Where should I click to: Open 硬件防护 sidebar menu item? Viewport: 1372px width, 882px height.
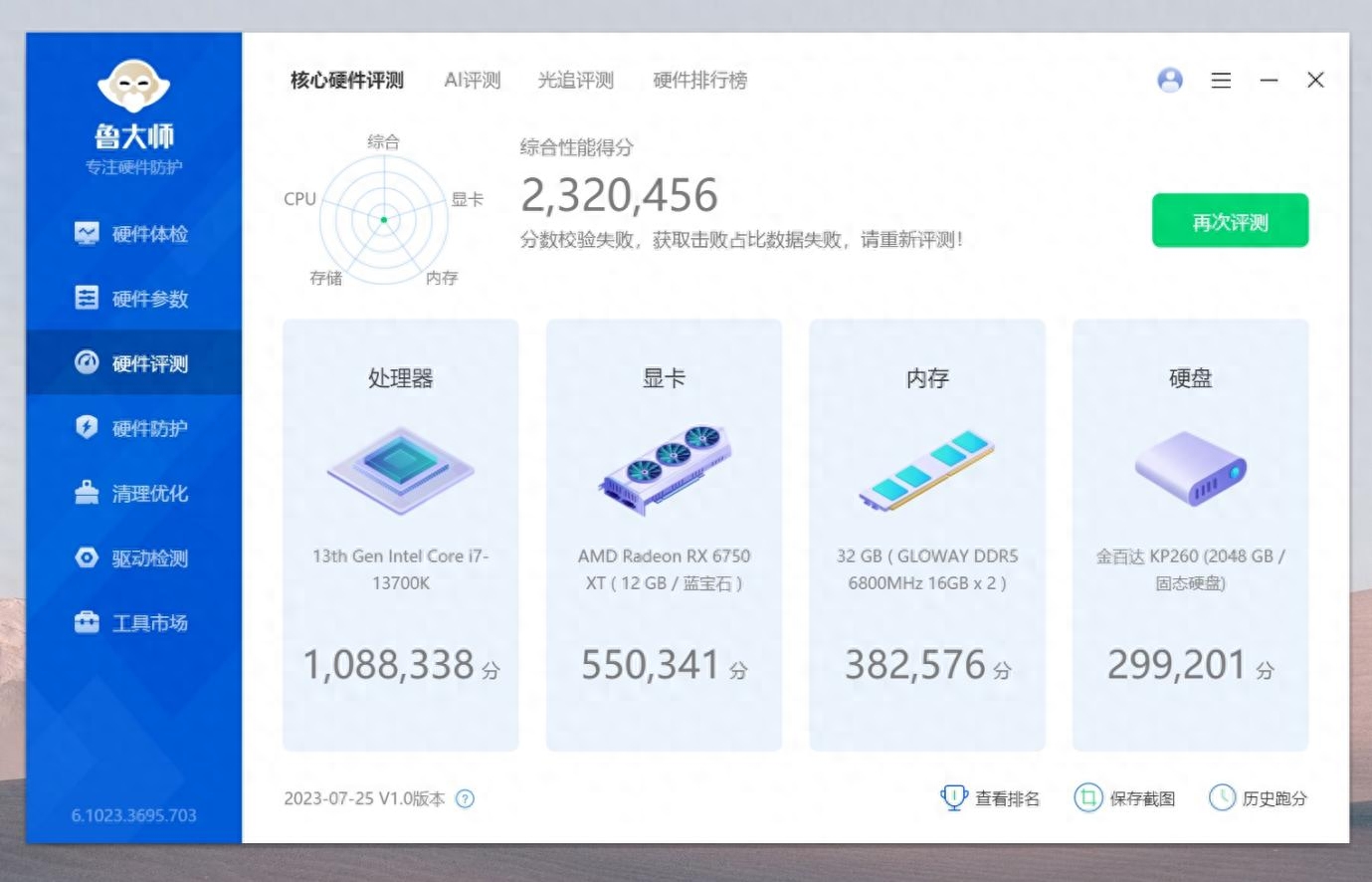pyautogui.click(x=134, y=427)
